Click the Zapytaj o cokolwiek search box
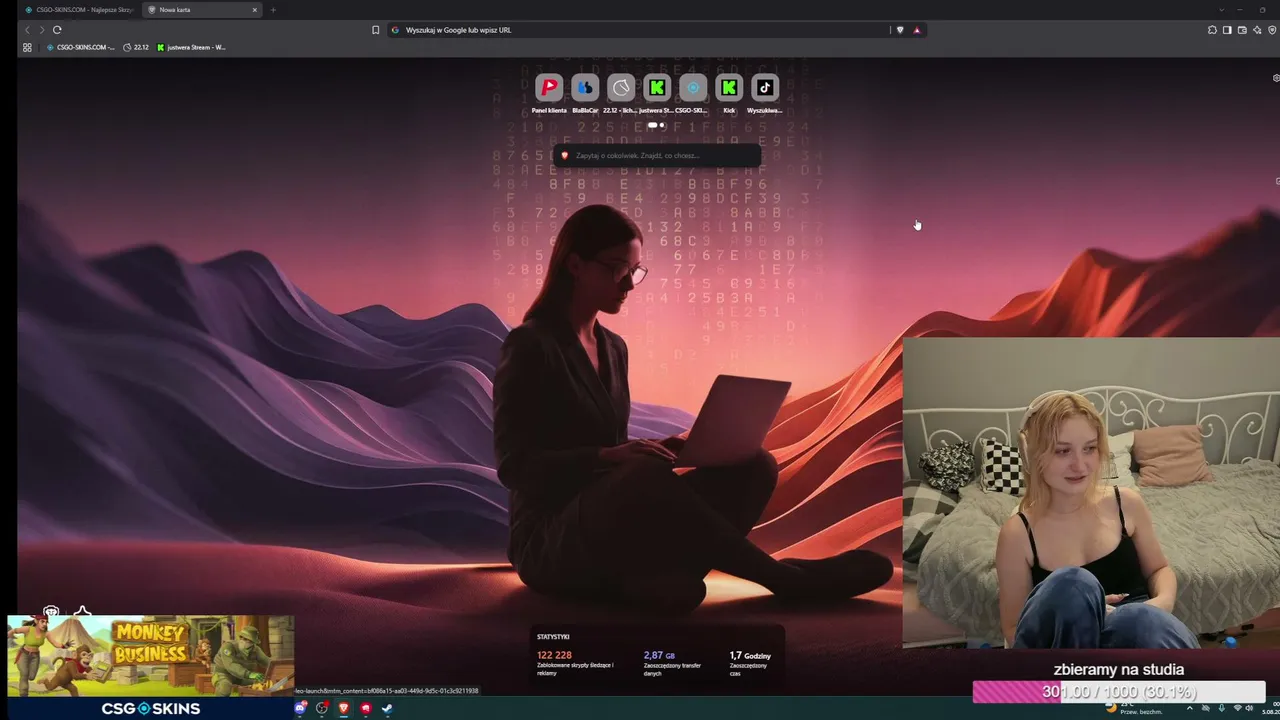This screenshot has width=1280, height=720. click(x=657, y=155)
